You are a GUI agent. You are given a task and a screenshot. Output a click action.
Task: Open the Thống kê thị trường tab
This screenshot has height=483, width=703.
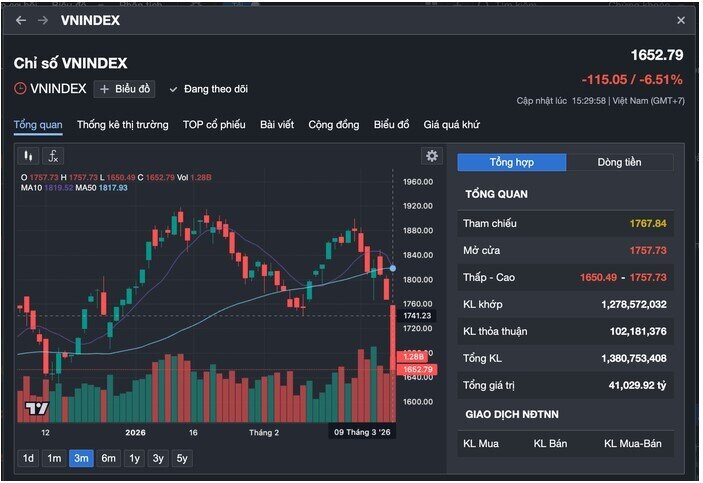tap(123, 125)
